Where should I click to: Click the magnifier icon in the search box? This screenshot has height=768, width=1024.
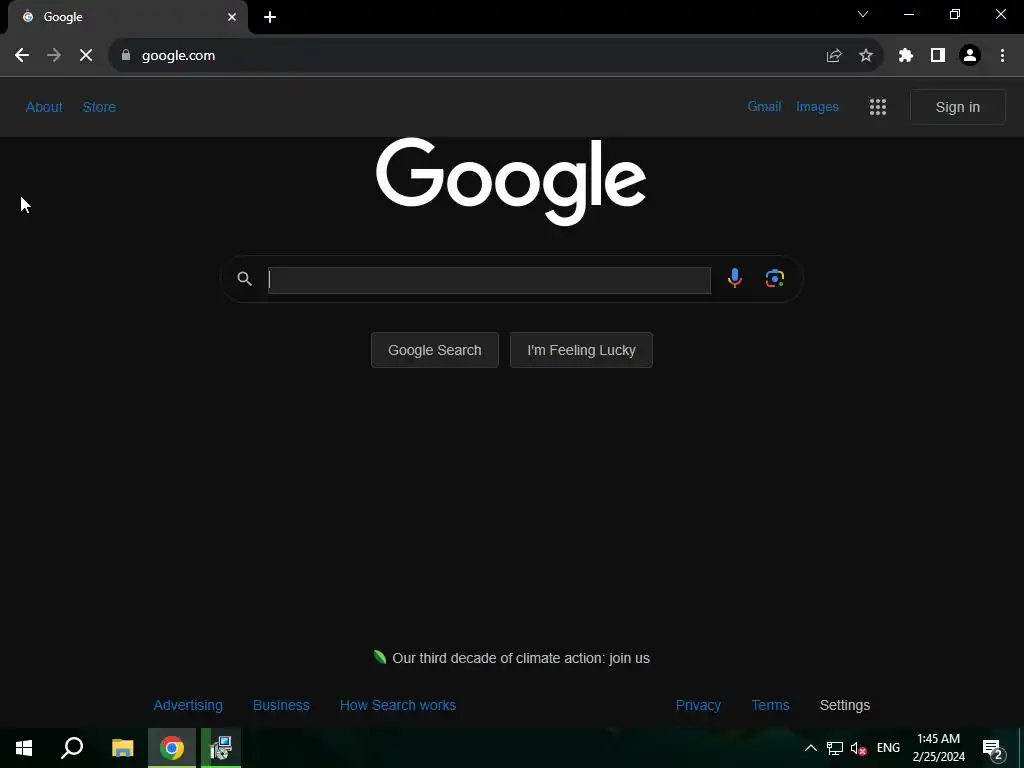tap(244, 279)
